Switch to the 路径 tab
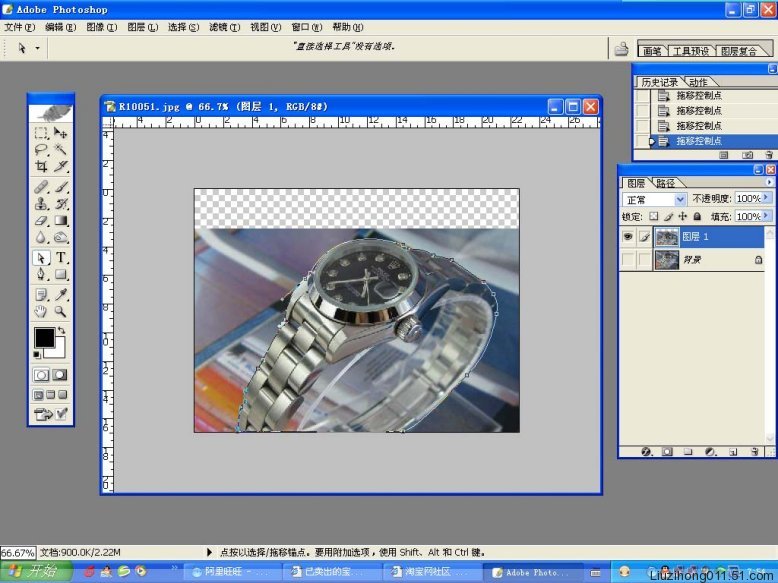This screenshot has width=778, height=583. pyautogui.click(x=665, y=183)
